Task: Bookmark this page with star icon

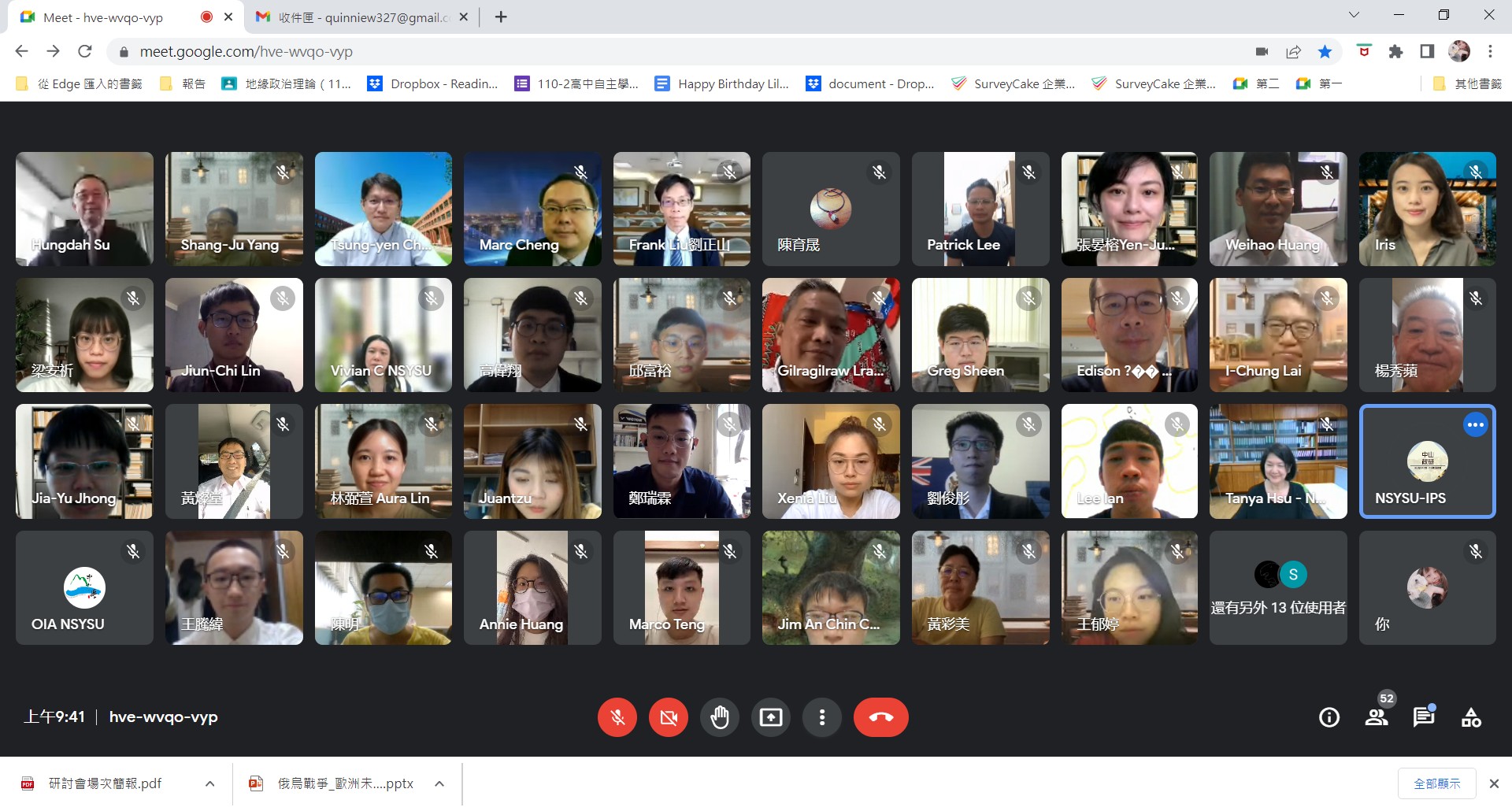Action: point(1325,52)
